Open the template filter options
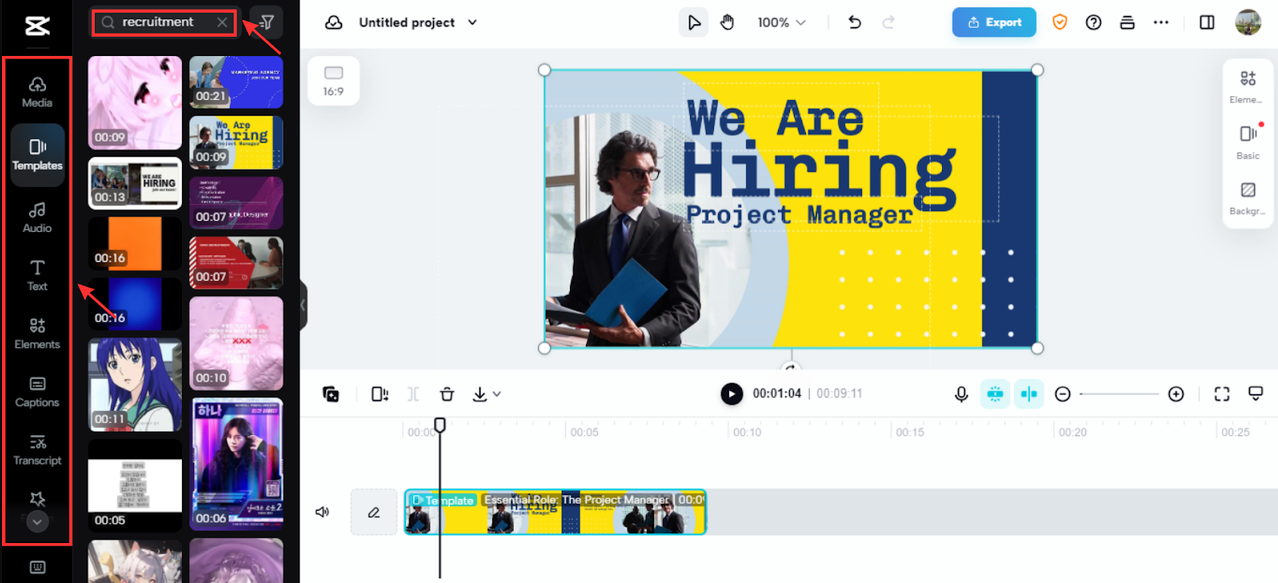This screenshot has width=1278, height=583. coord(266,22)
